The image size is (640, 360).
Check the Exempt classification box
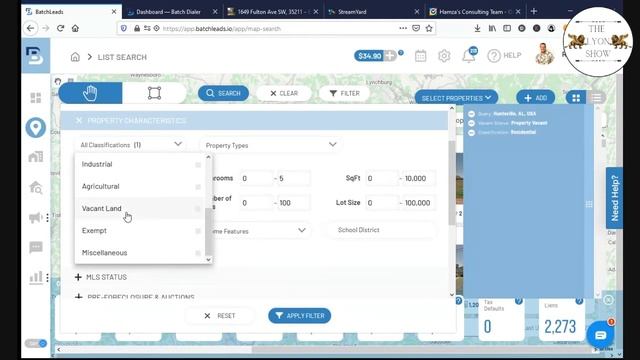(x=198, y=231)
